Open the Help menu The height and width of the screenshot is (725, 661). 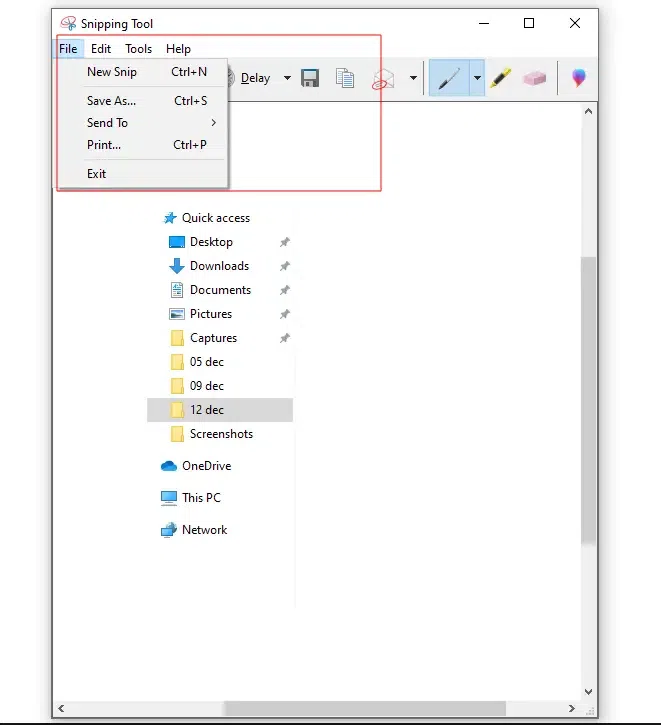(x=178, y=49)
